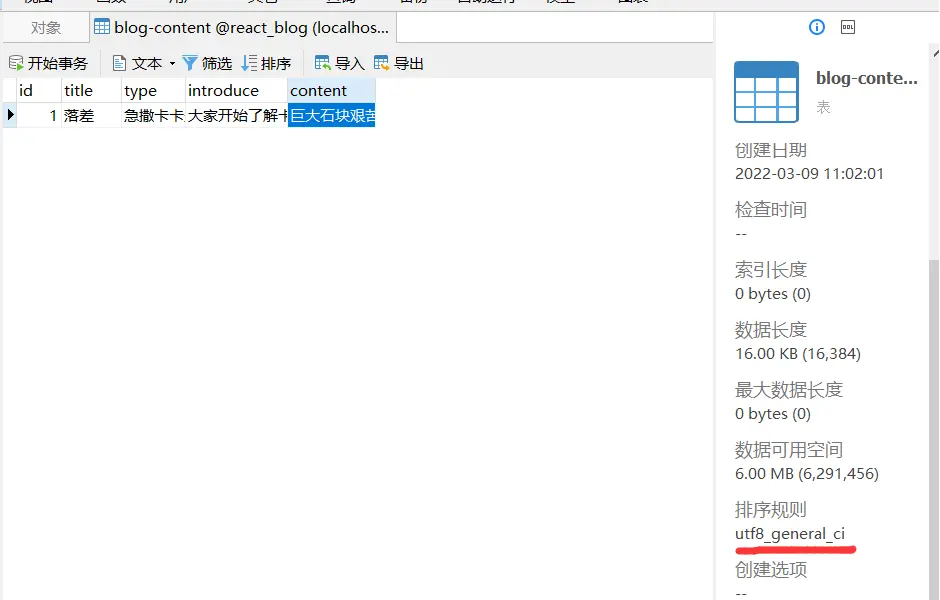Click the 索引长度 label
Image resolution: width=940 pixels, height=600 pixels.
(x=770, y=270)
